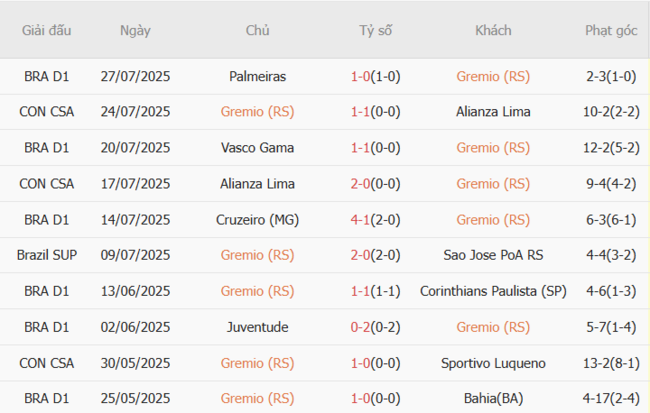
Task: Click corner stat 10-2(2-2)
Action: pyautogui.click(x=611, y=112)
